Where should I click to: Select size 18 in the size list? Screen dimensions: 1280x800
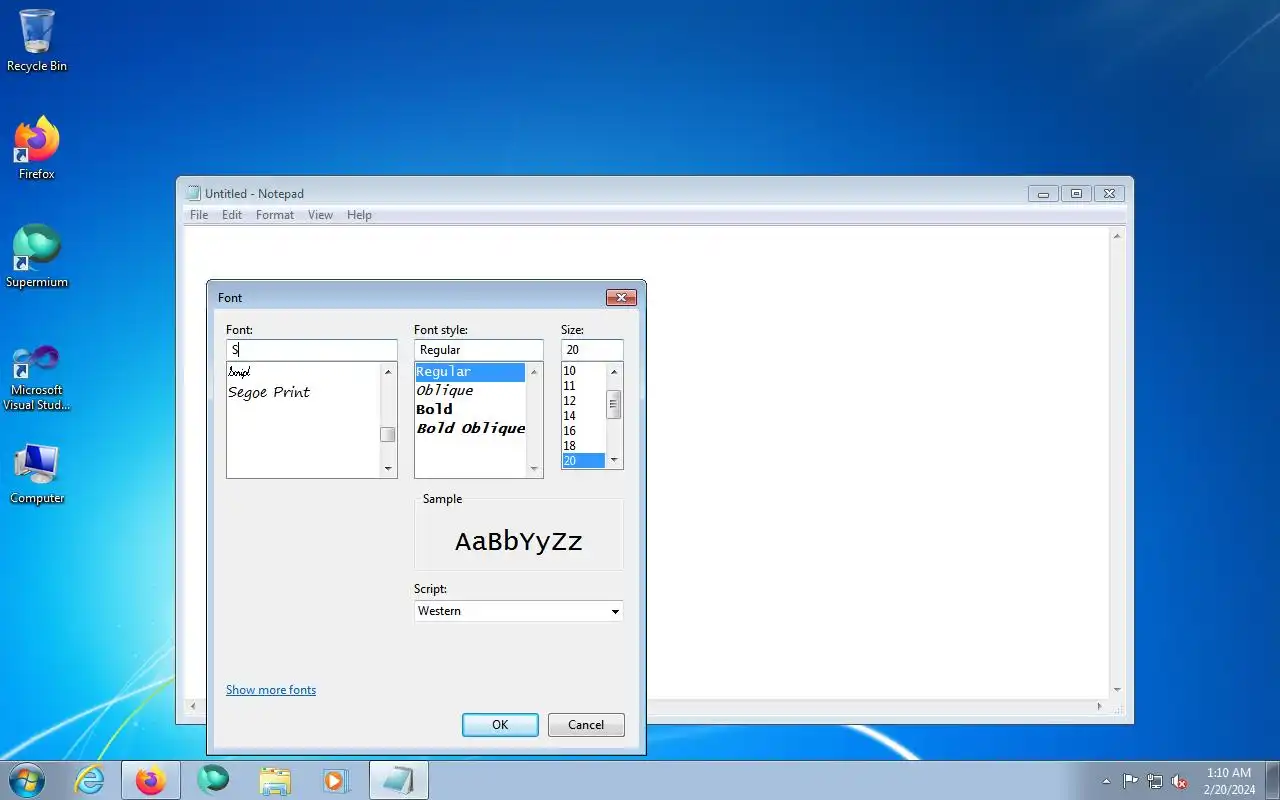pyautogui.click(x=584, y=446)
